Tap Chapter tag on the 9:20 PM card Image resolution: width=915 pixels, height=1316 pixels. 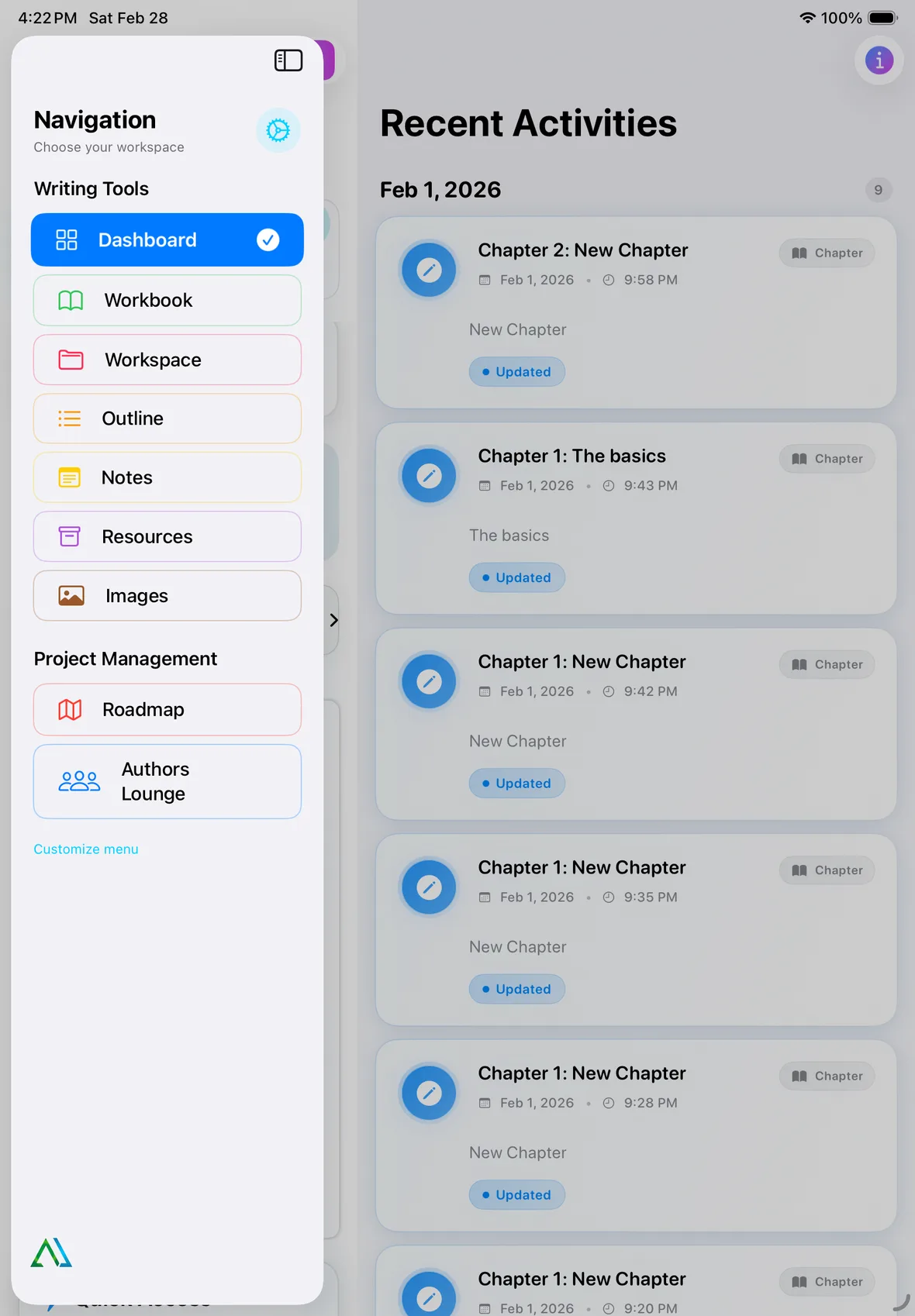827,1282
